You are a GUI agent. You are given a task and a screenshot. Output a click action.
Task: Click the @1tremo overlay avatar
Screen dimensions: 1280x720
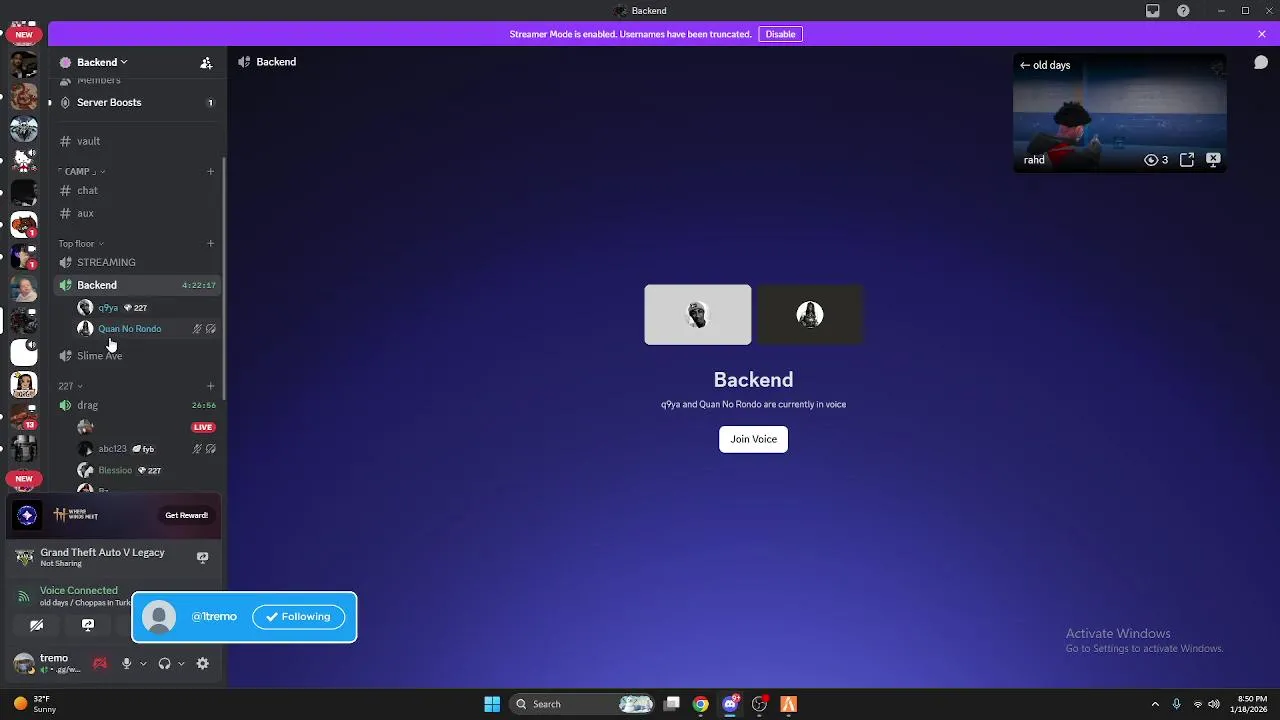click(159, 617)
